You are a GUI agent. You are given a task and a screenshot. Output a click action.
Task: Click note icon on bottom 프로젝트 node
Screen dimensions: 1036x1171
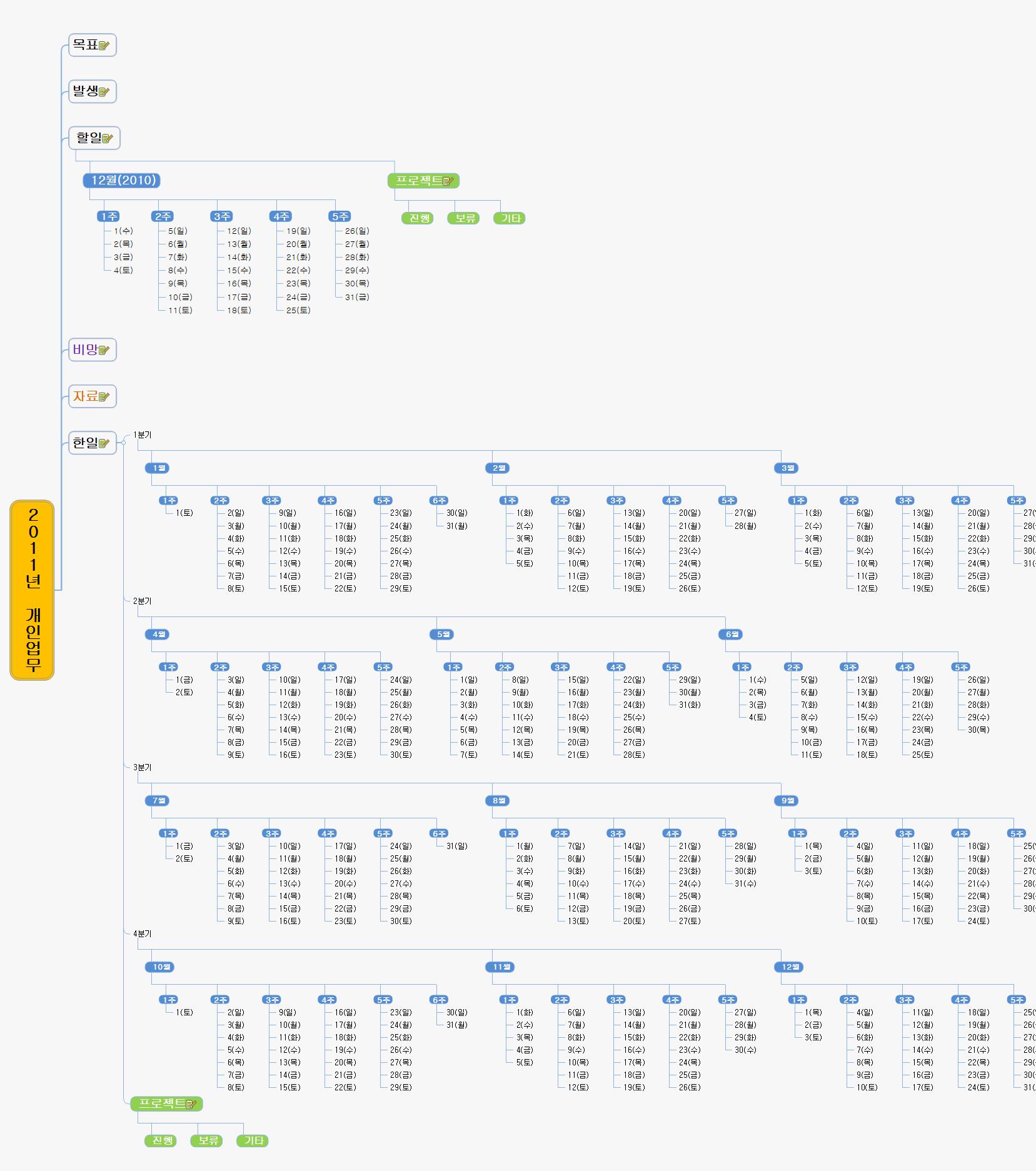pyautogui.click(x=191, y=1104)
